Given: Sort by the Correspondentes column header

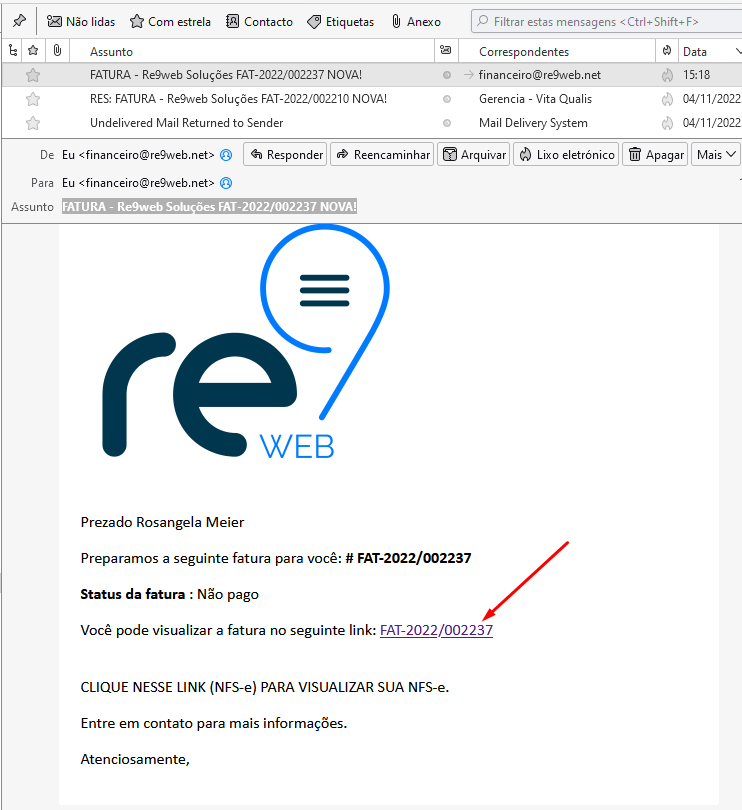Looking at the screenshot, I should (557, 52).
